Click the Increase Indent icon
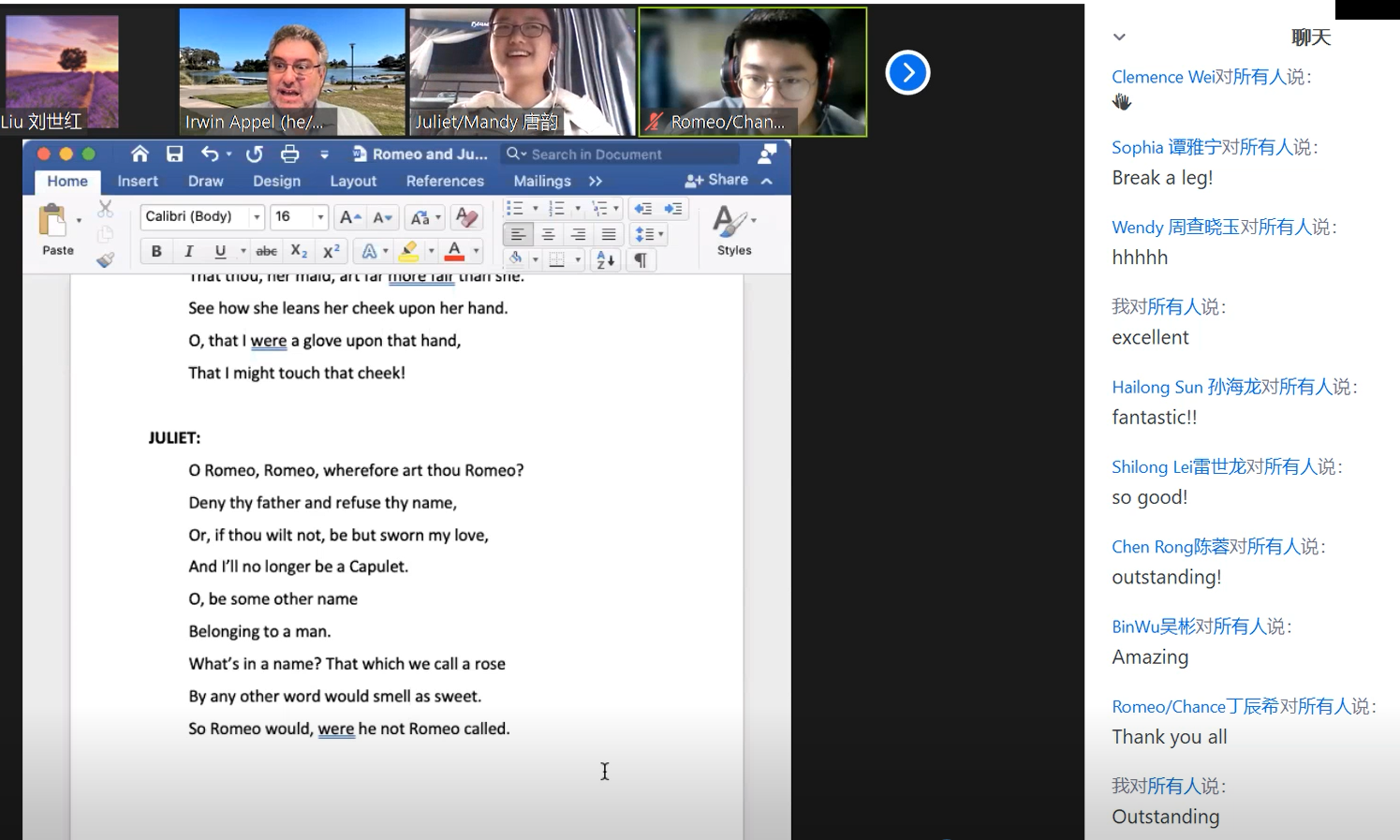 click(x=673, y=209)
